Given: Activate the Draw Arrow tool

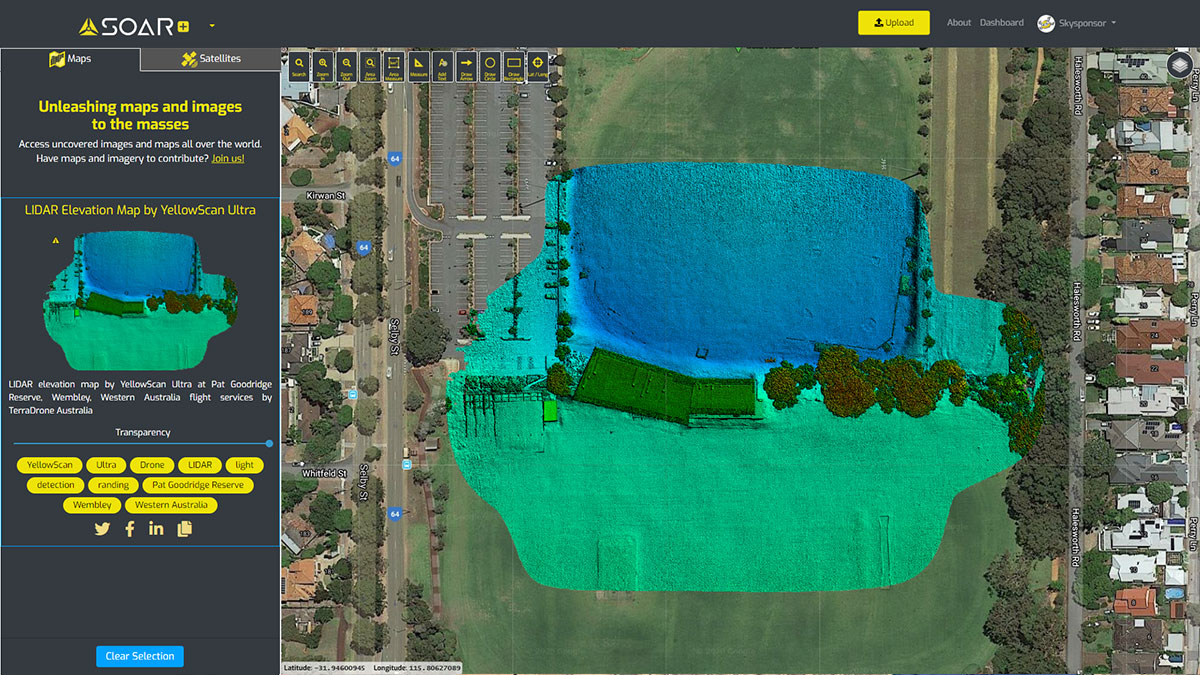Looking at the screenshot, I should tap(466, 65).
